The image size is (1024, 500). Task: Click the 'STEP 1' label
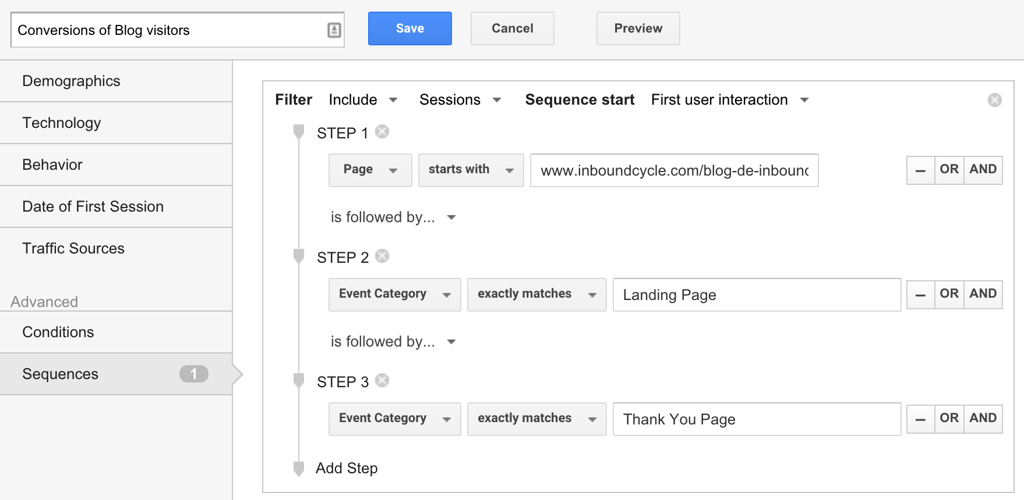coord(342,133)
